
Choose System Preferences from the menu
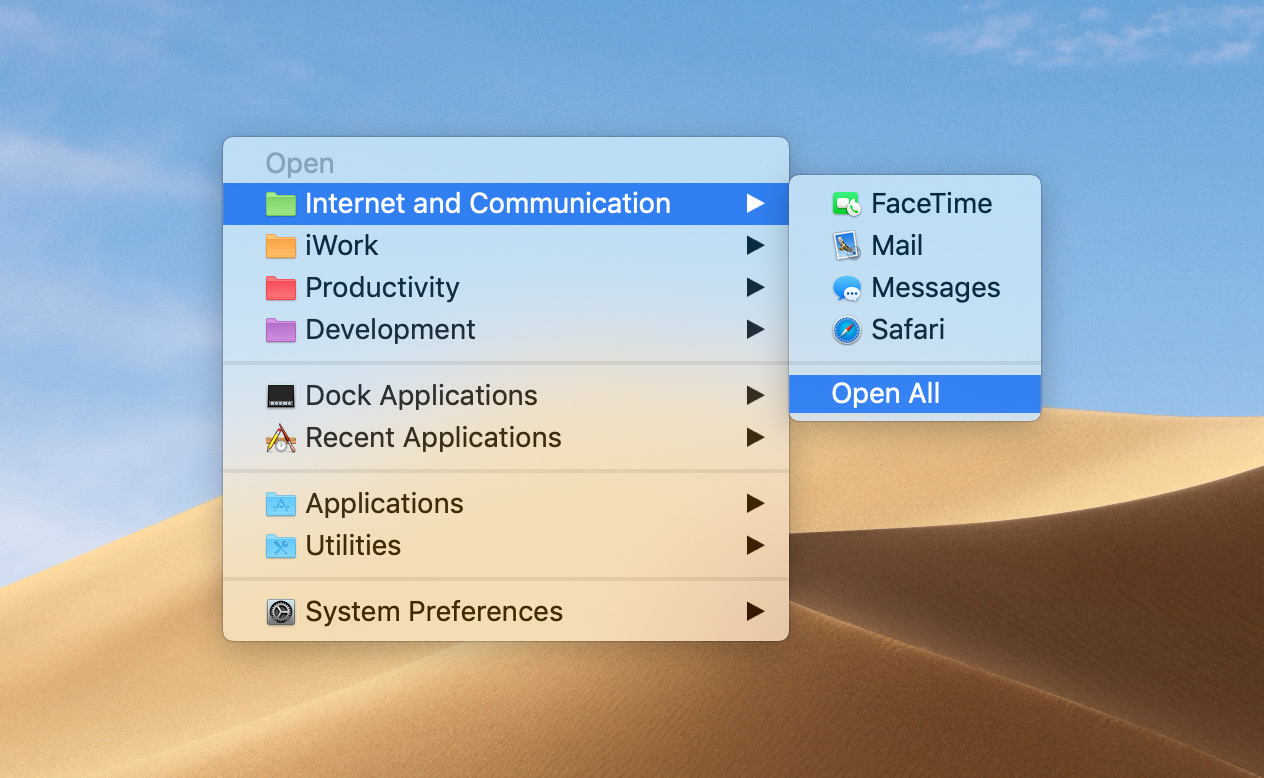(x=433, y=611)
